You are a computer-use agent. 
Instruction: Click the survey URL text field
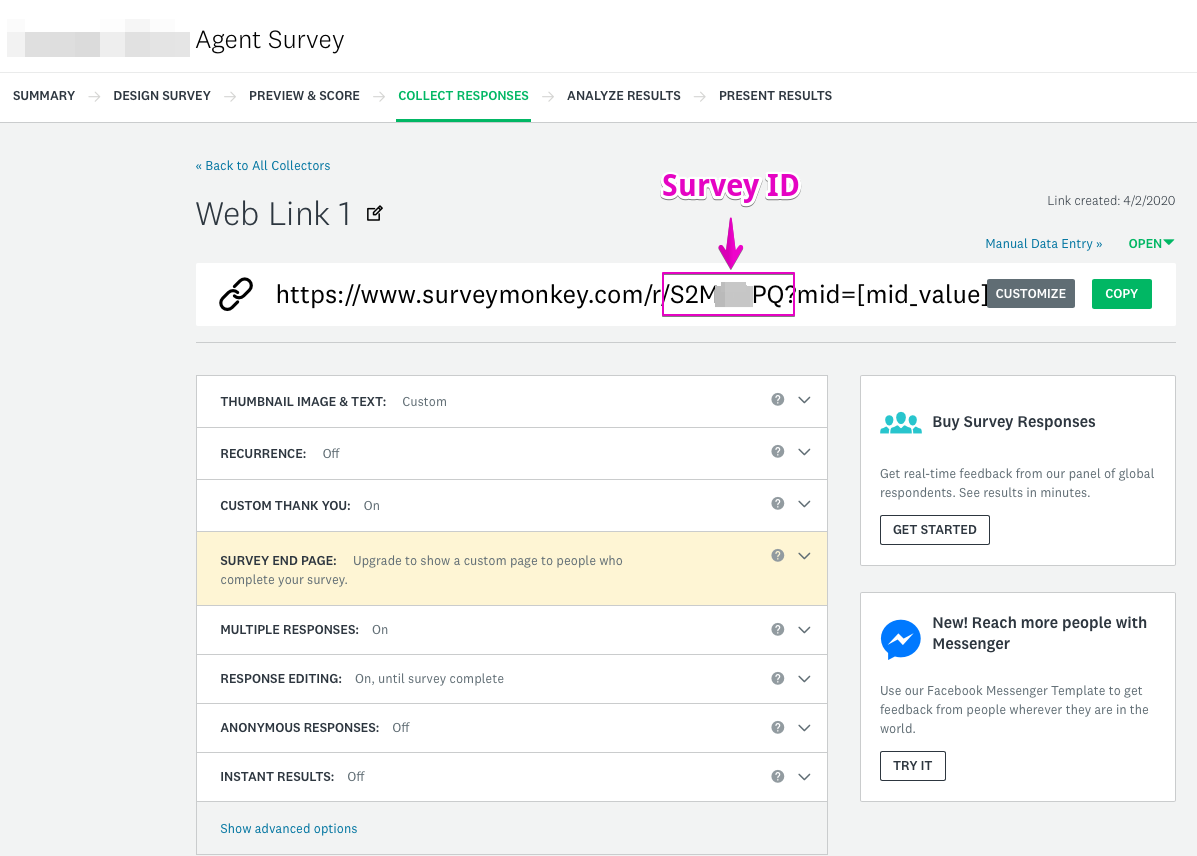tap(632, 294)
